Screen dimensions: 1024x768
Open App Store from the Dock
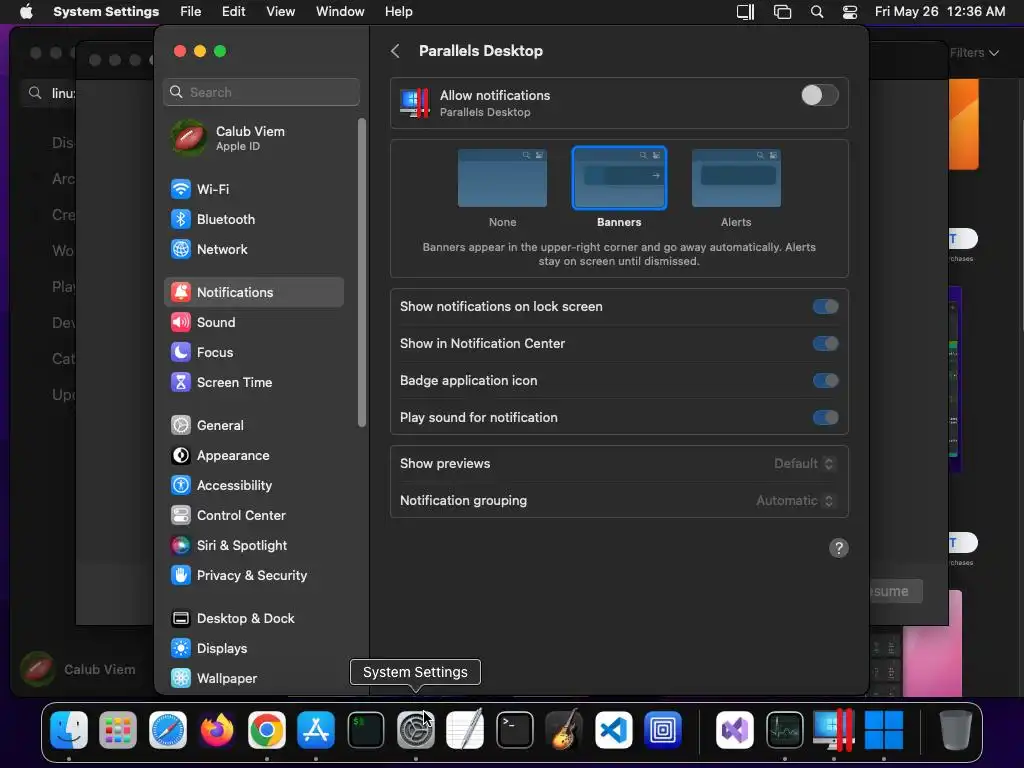coord(316,729)
